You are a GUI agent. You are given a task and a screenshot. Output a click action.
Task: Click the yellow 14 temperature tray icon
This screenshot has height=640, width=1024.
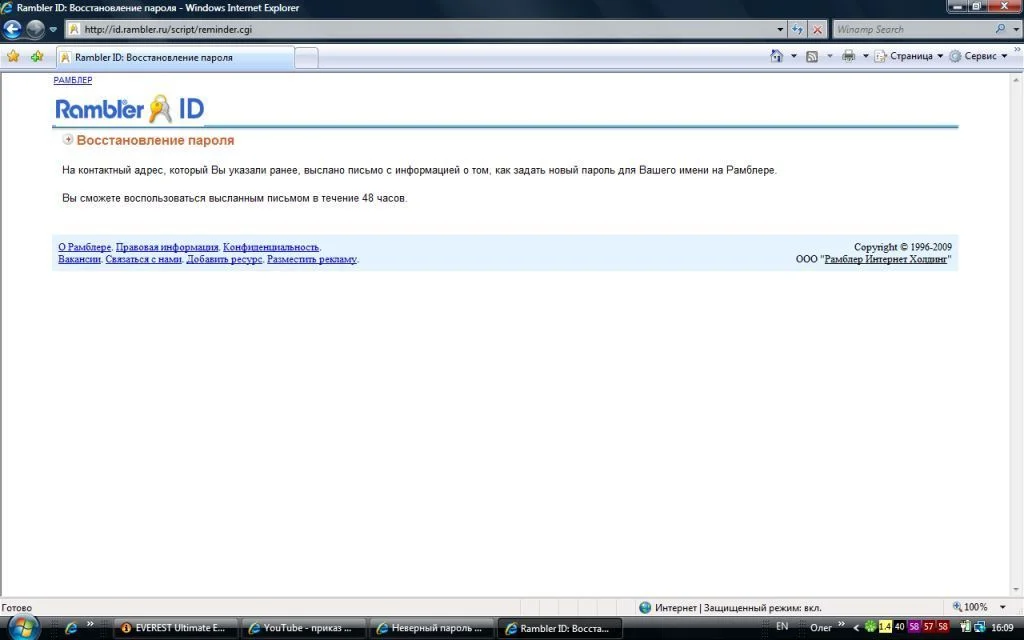pos(885,627)
